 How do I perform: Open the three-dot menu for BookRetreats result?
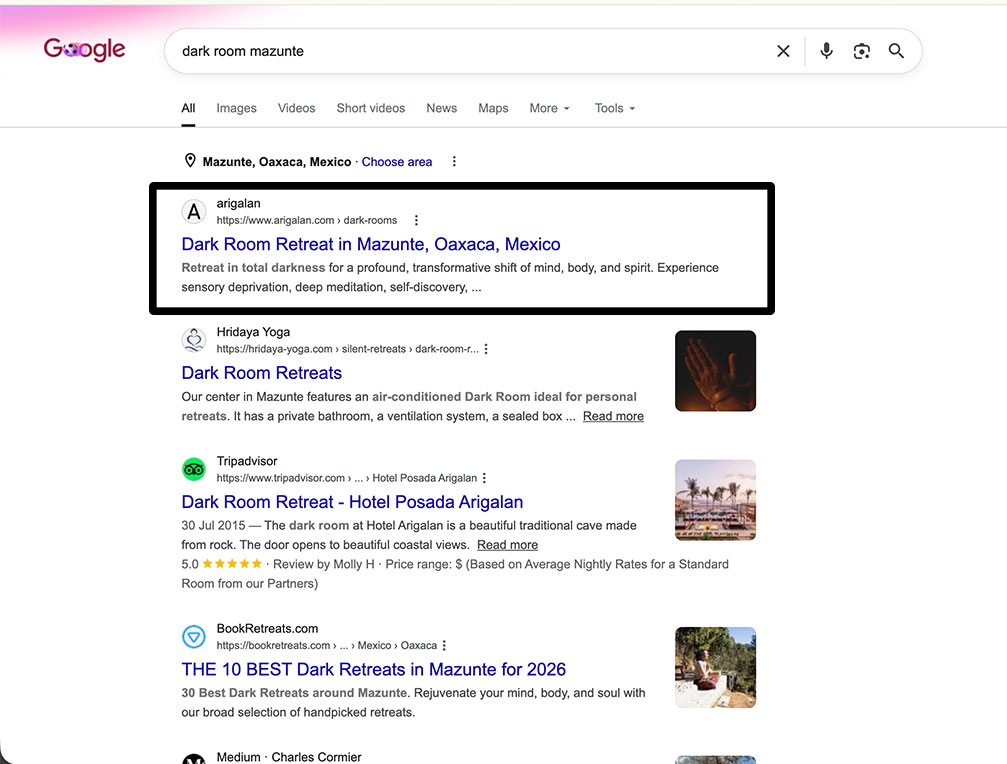point(444,645)
